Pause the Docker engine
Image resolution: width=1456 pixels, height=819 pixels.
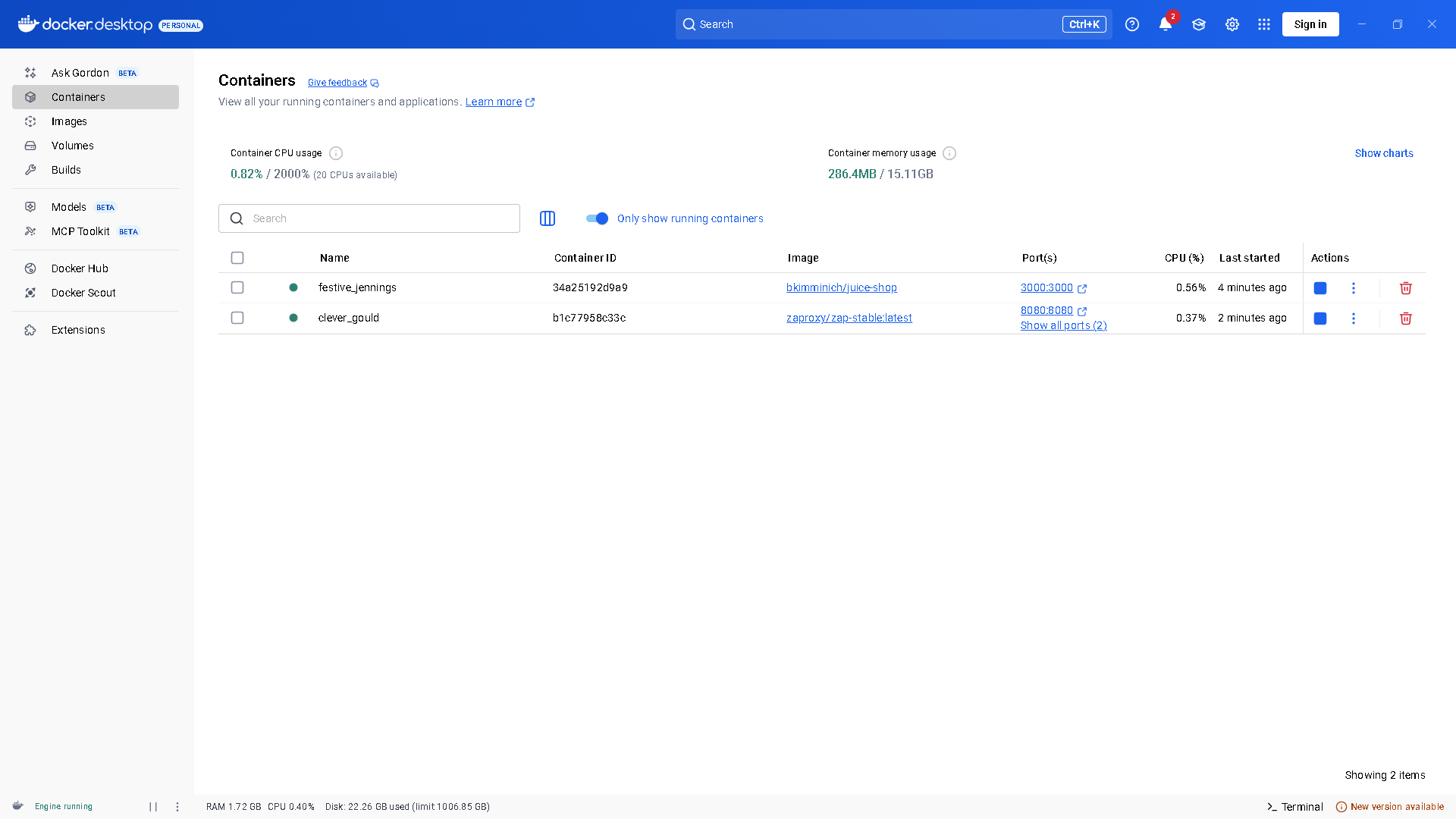pos(153,807)
